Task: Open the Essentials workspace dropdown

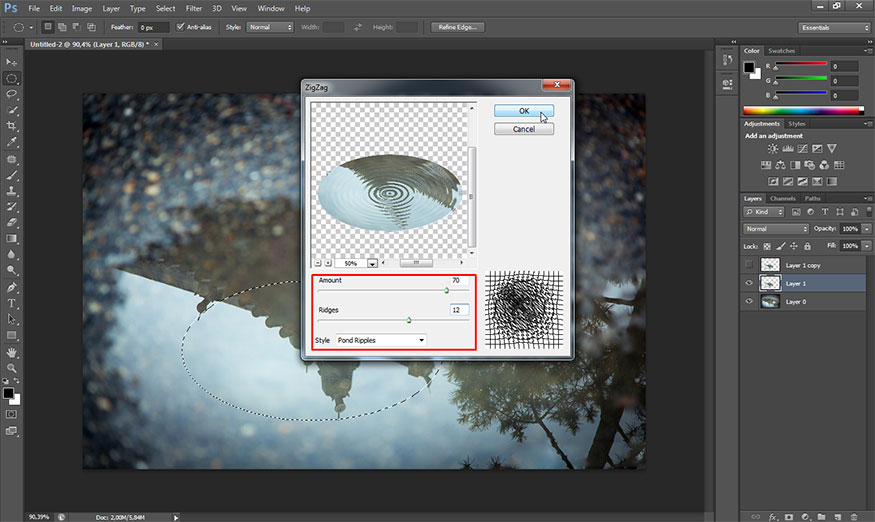Action: pos(835,27)
